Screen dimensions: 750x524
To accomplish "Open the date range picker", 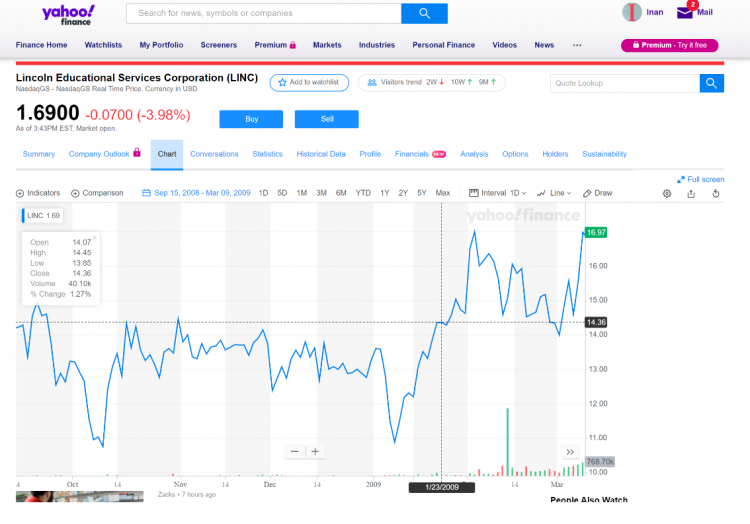I will pos(200,193).
